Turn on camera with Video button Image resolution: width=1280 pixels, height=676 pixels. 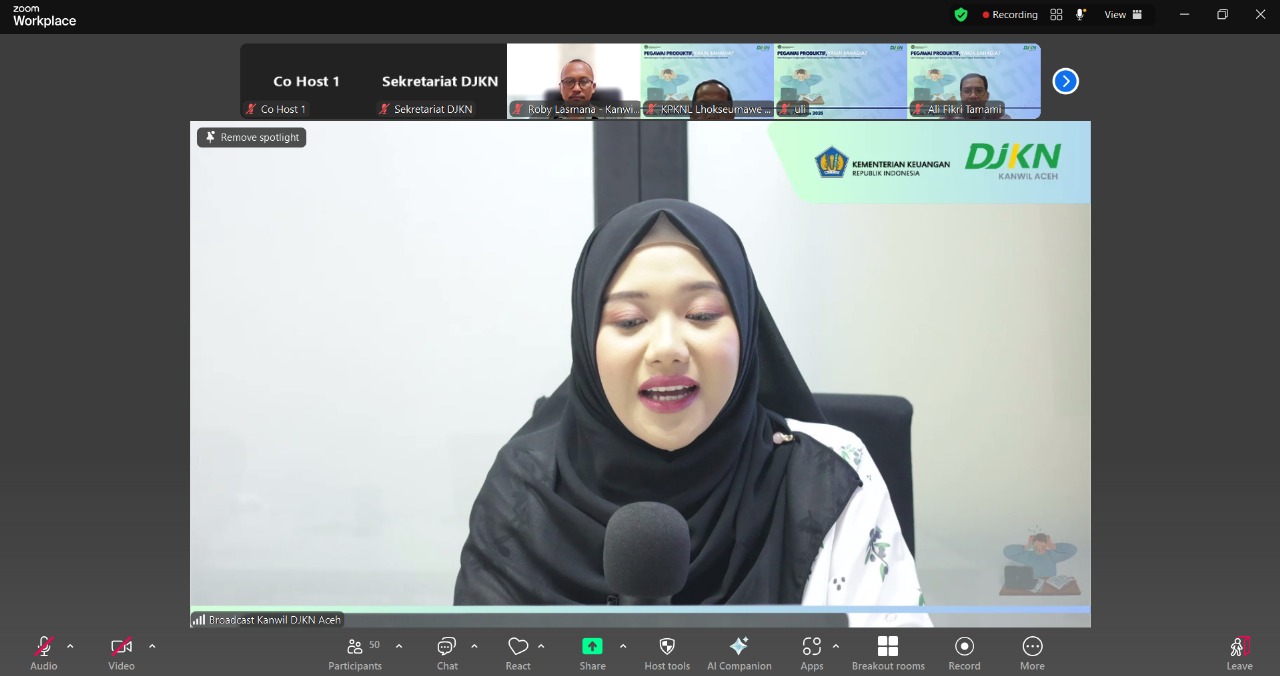(x=121, y=653)
